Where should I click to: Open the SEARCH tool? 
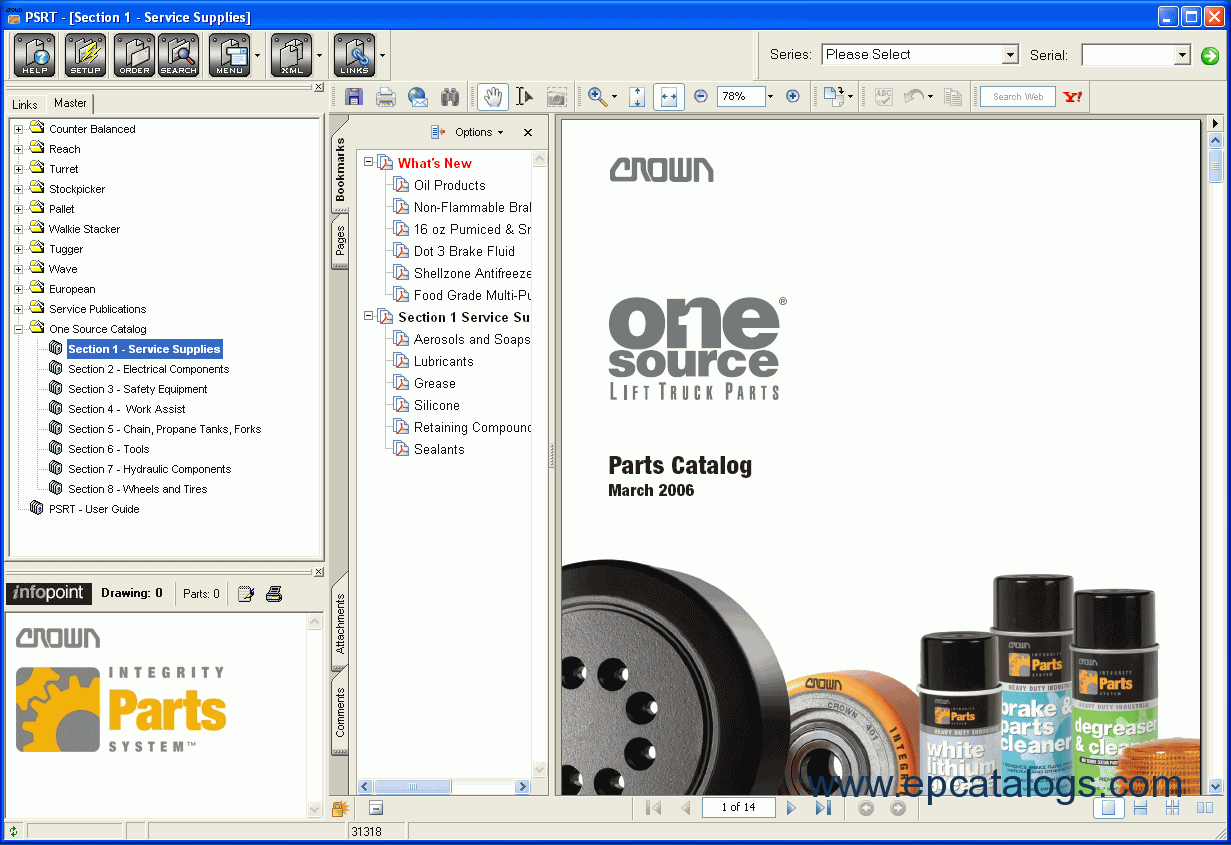coord(179,55)
